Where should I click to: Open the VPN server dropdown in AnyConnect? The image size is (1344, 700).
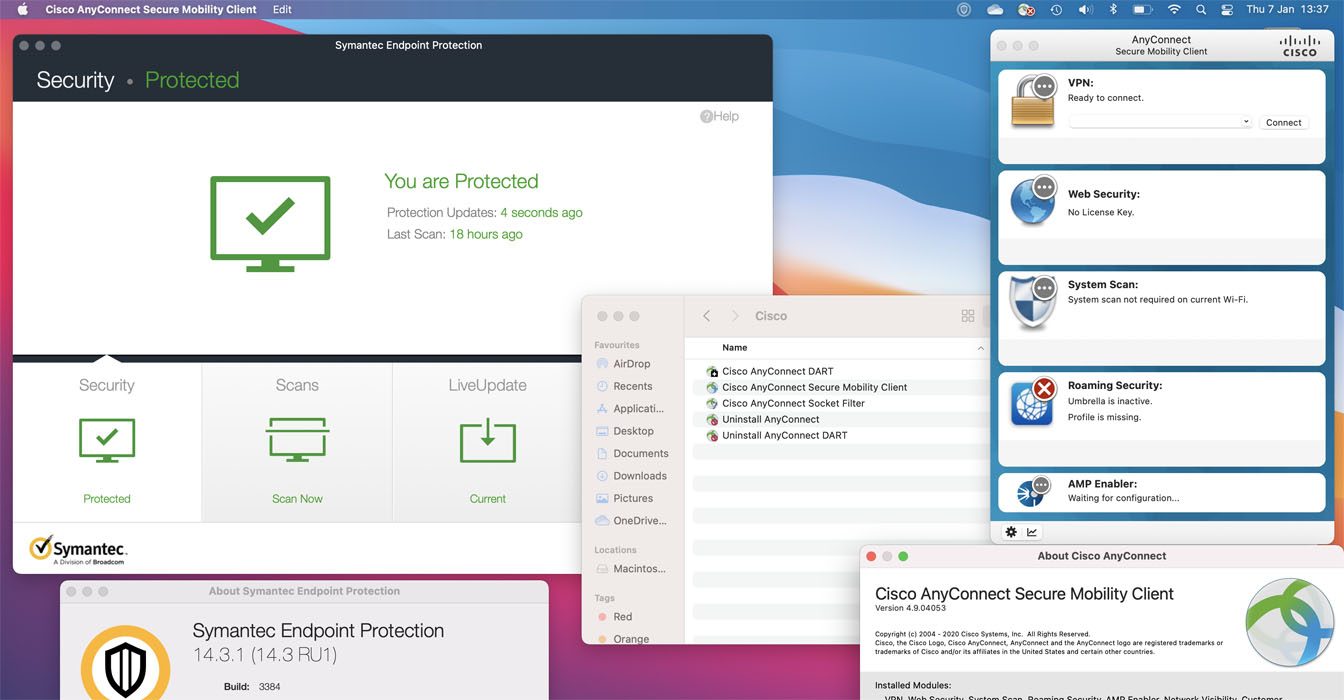(1246, 122)
